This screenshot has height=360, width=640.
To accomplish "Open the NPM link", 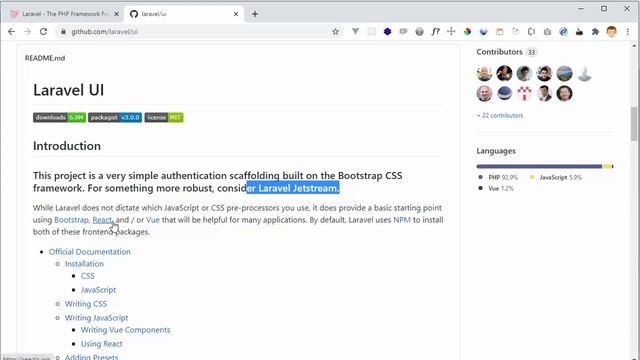I will click(402, 220).
